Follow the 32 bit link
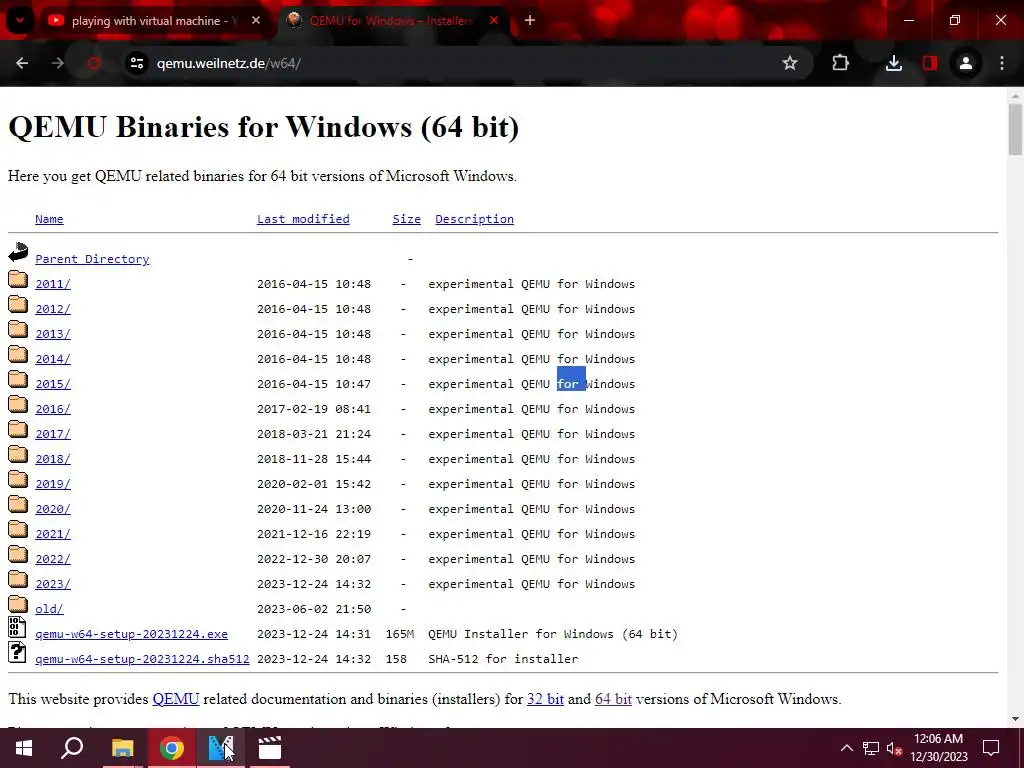Image resolution: width=1024 pixels, height=768 pixels. tap(545, 699)
